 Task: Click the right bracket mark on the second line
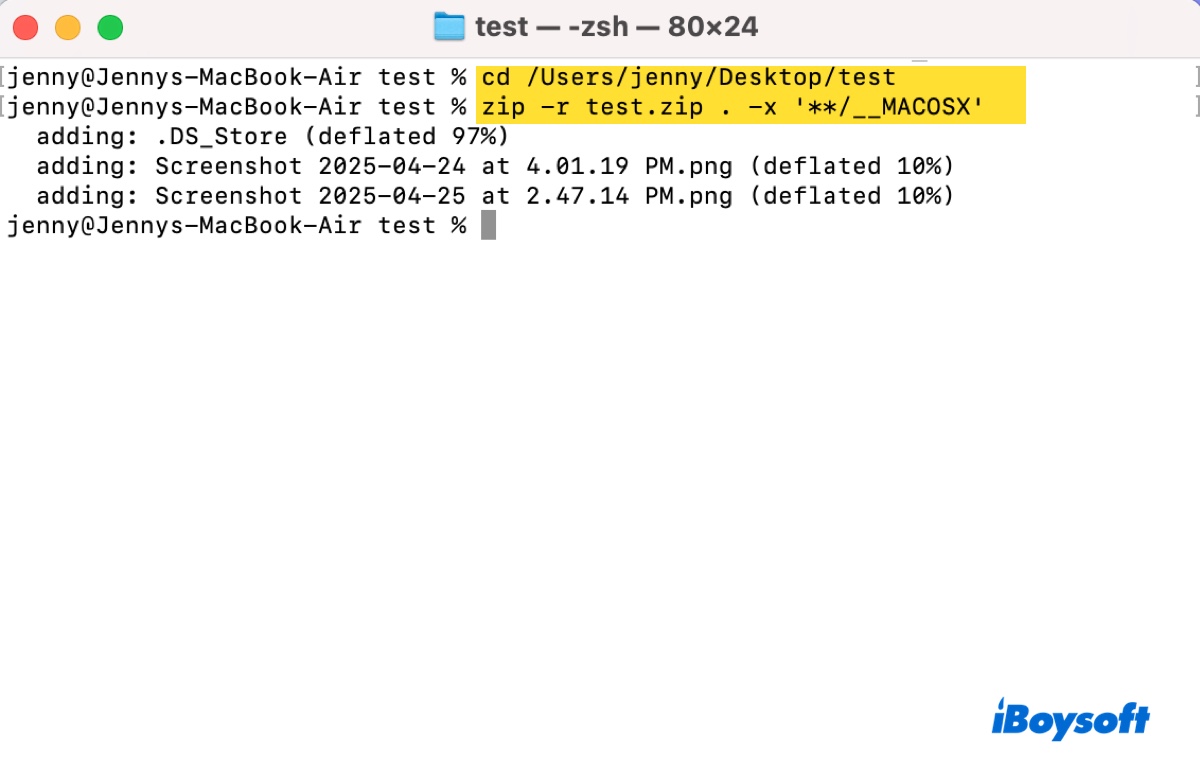point(1195,107)
